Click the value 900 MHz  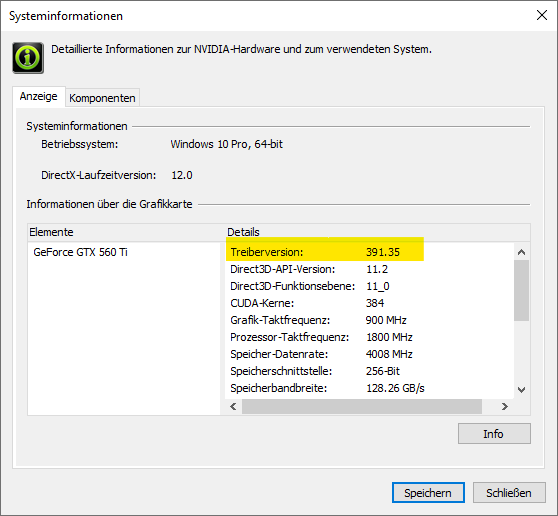click(386, 320)
